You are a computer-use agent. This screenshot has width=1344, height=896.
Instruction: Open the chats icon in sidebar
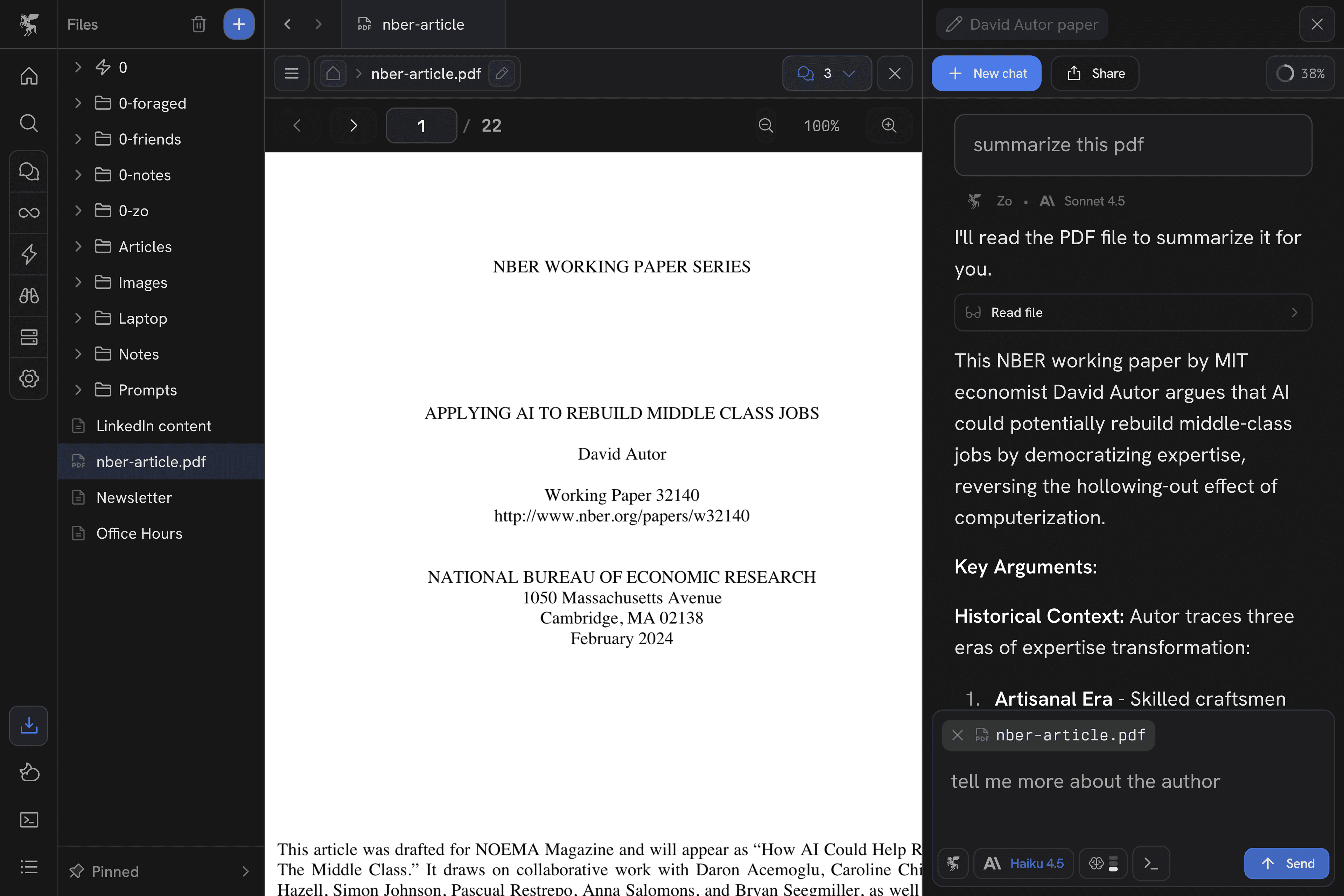click(x=29, y=171)
